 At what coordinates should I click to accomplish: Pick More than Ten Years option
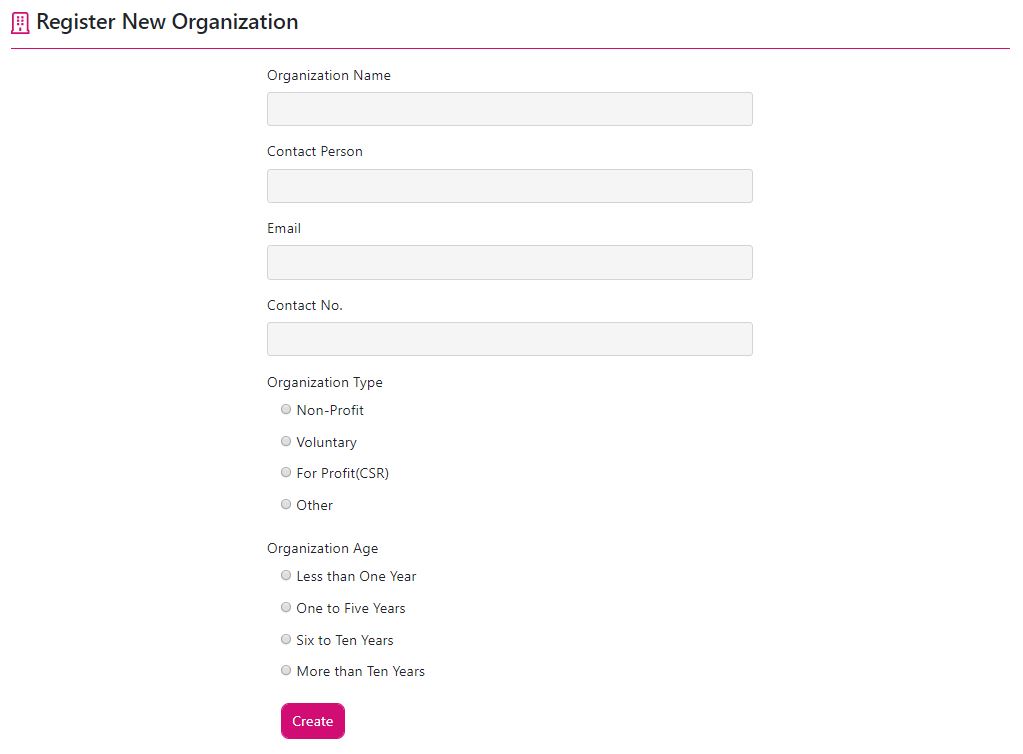tap(286, 670)
